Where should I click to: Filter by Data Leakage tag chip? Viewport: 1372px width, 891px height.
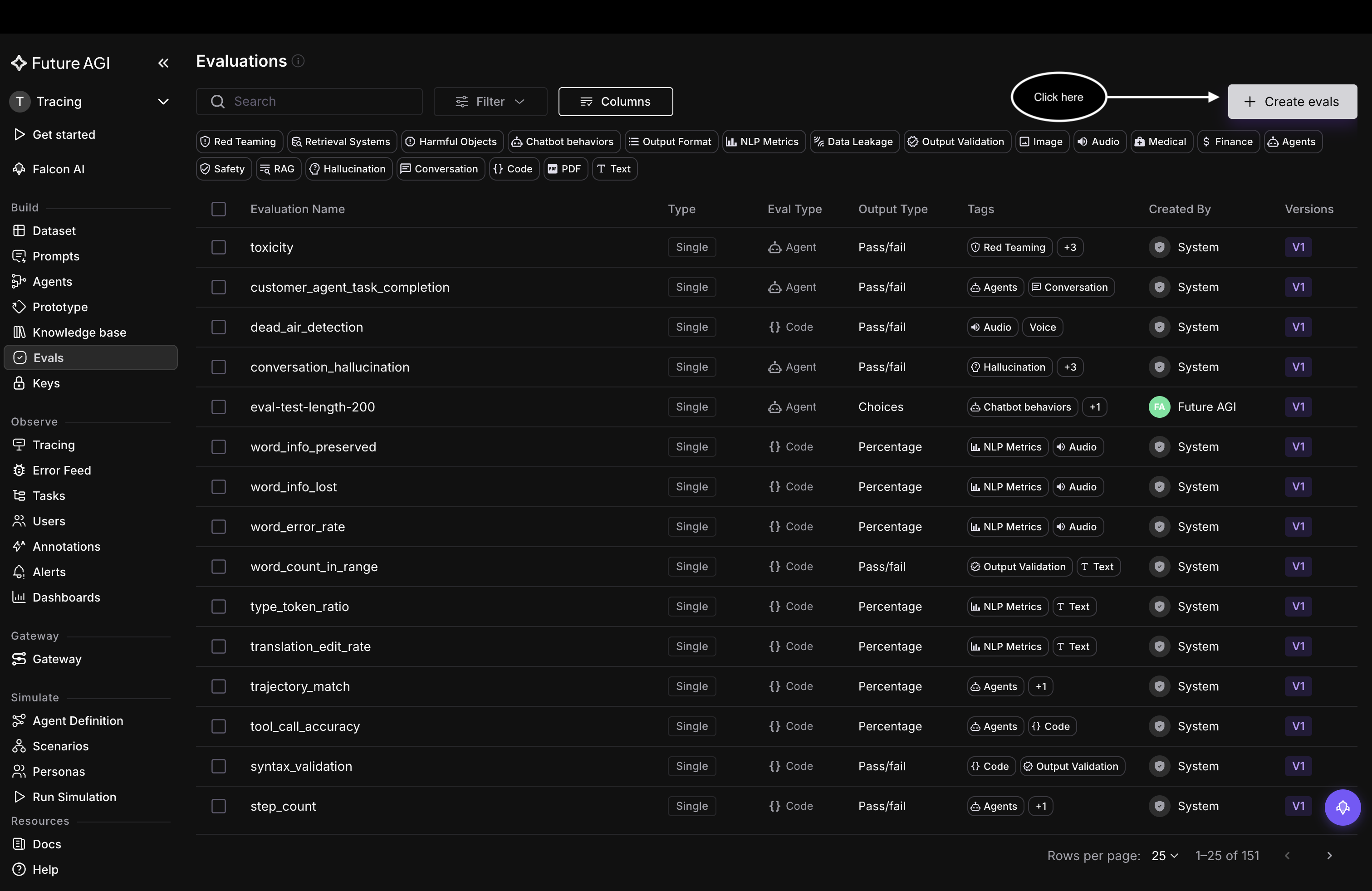click(x=854, y=142)
